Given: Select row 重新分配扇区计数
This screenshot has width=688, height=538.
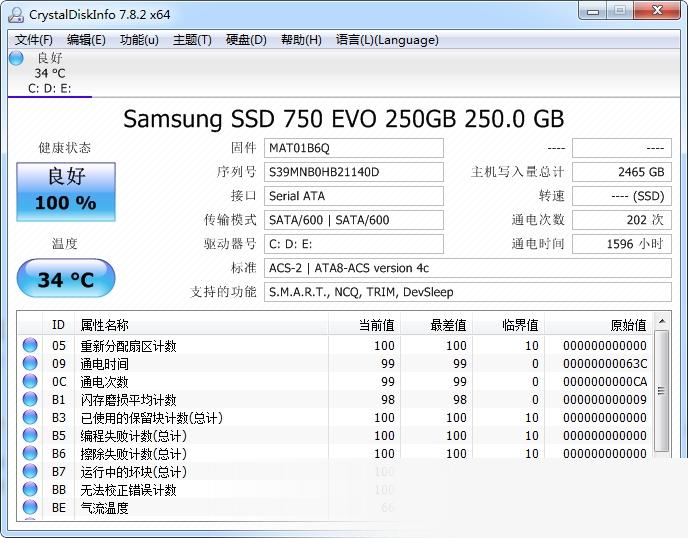Looking at the screenshot, I should [x=335, y=345].
